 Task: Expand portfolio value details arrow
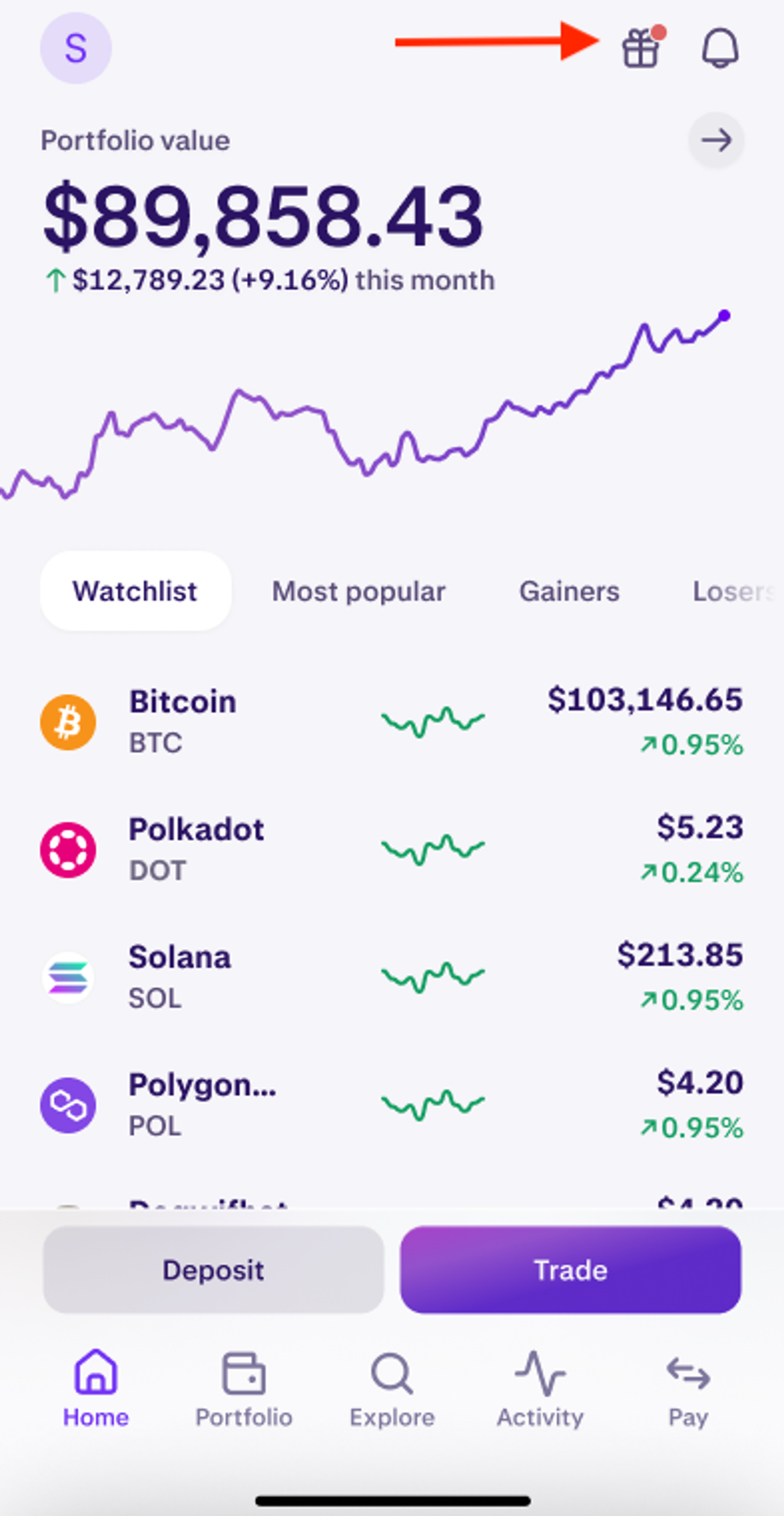click(716, 140)
